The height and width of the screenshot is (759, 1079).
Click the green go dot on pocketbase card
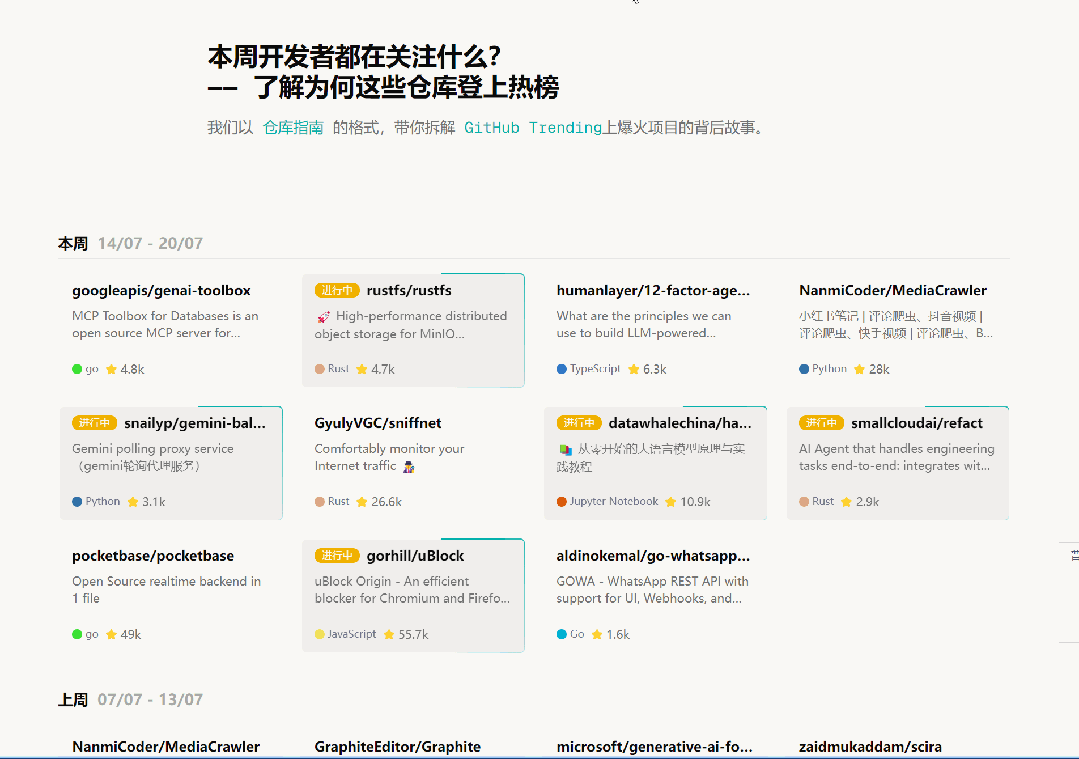click(77, 634)
